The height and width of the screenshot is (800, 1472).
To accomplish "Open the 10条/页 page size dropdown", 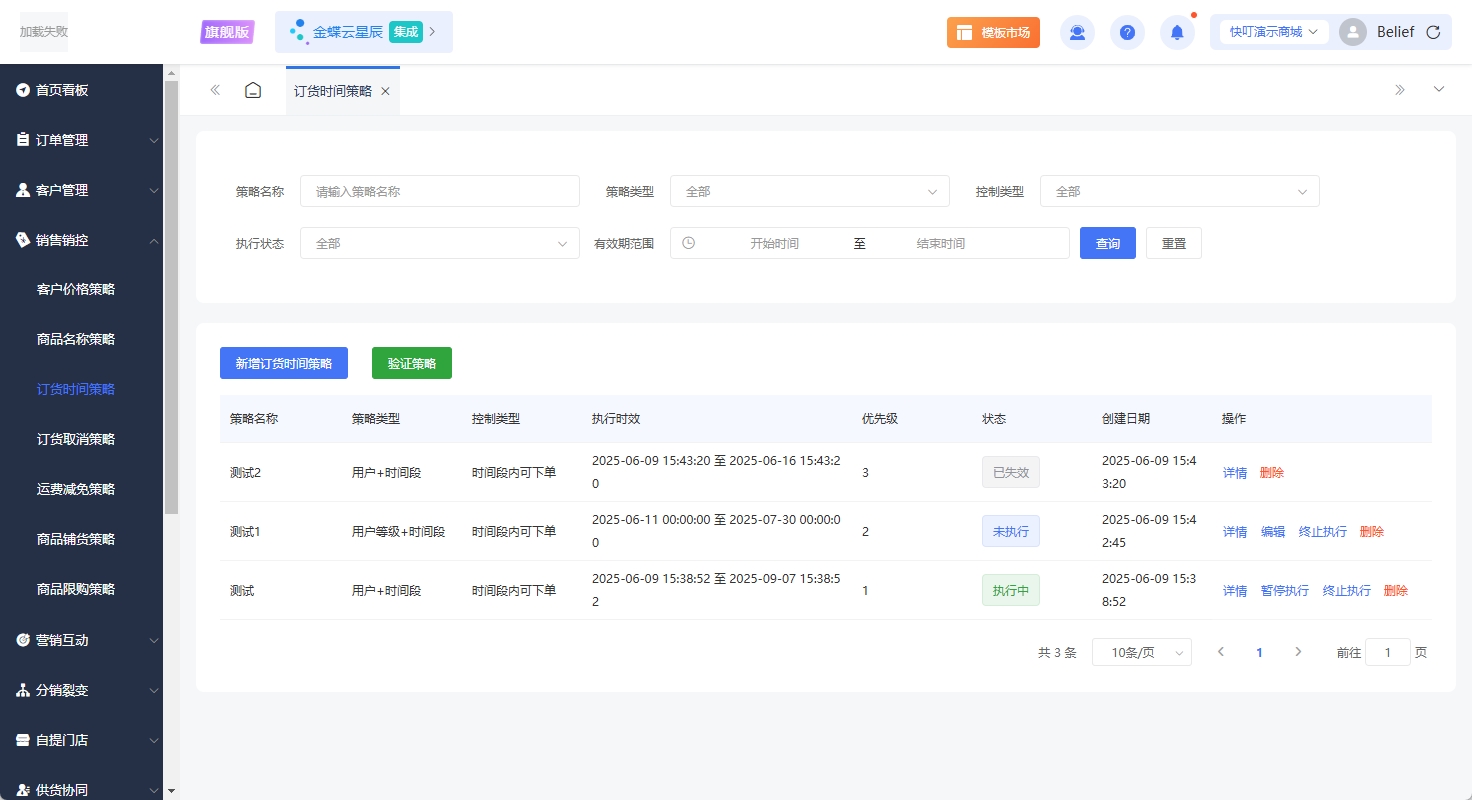I will coord(1142,653).
